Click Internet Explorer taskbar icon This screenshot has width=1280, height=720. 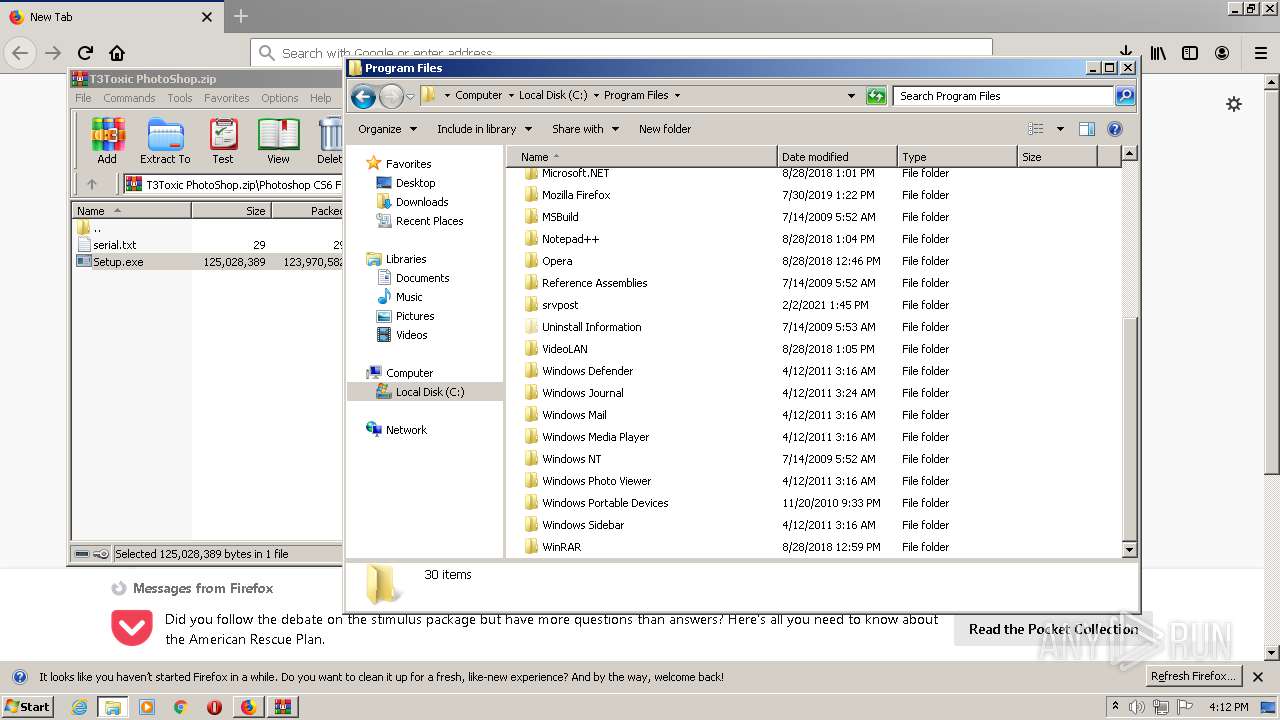pos(79,707)
